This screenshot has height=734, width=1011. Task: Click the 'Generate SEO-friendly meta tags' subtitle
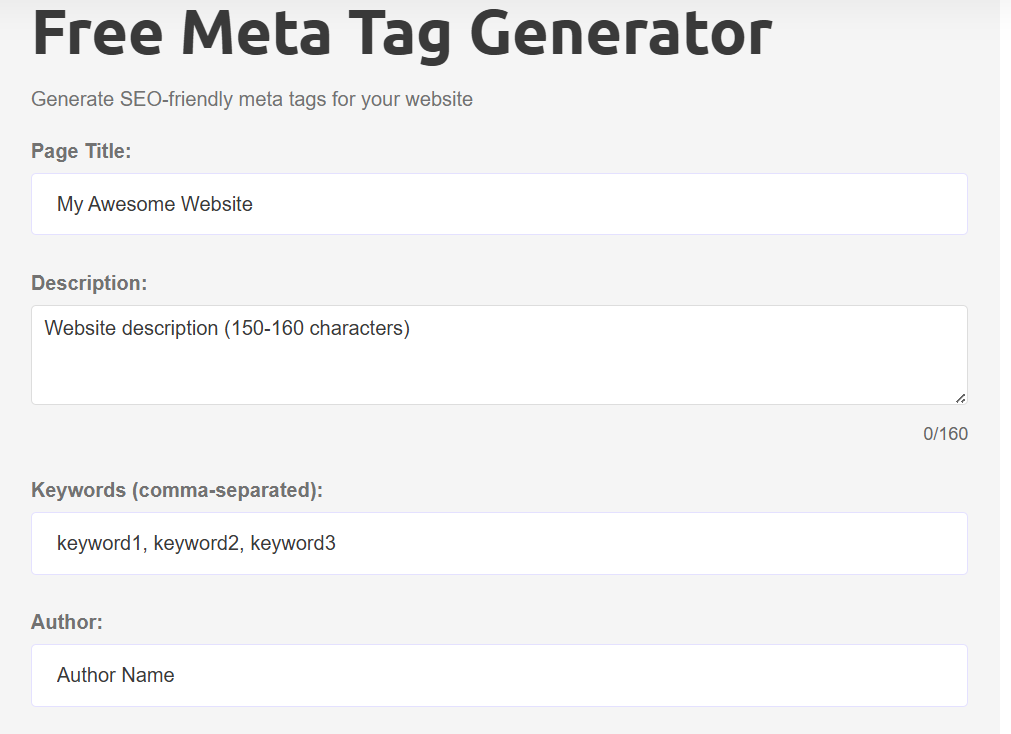[252, 99]
